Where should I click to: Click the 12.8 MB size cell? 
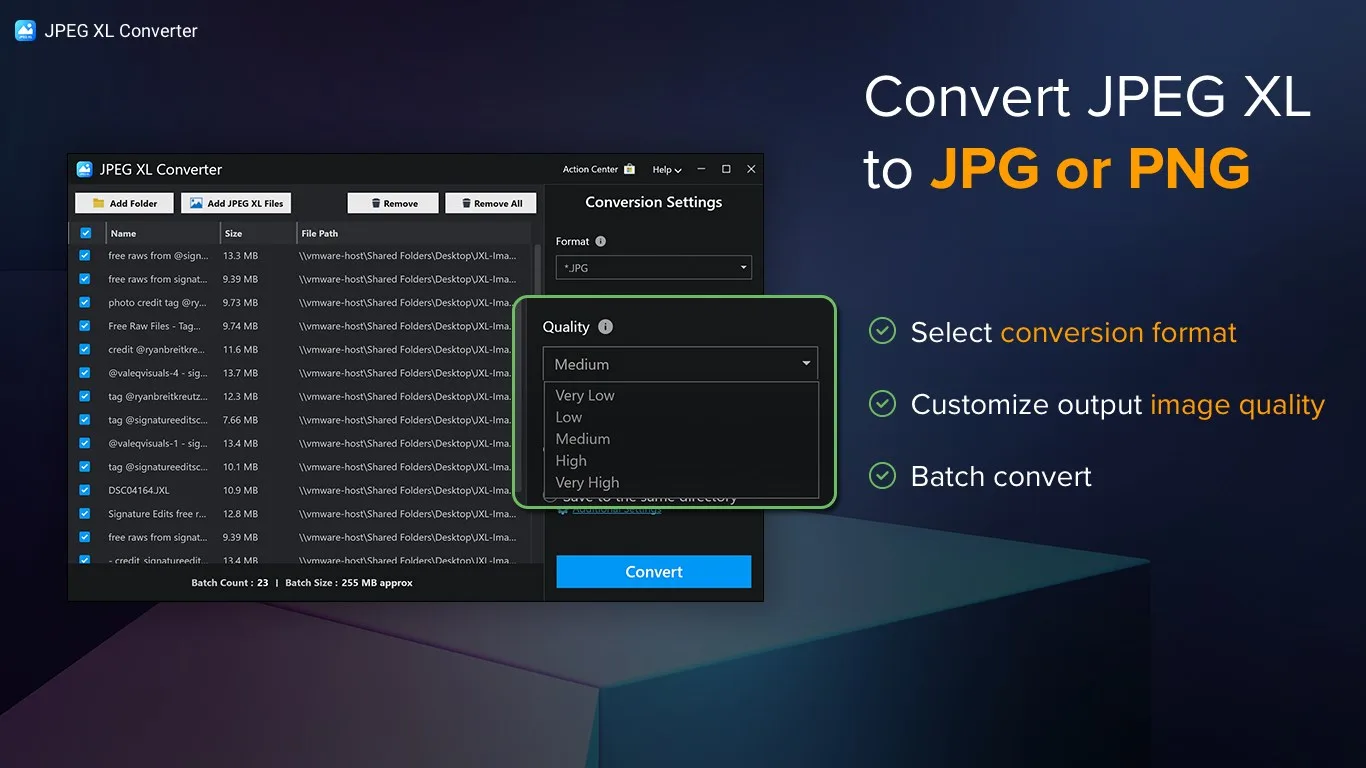240,514
